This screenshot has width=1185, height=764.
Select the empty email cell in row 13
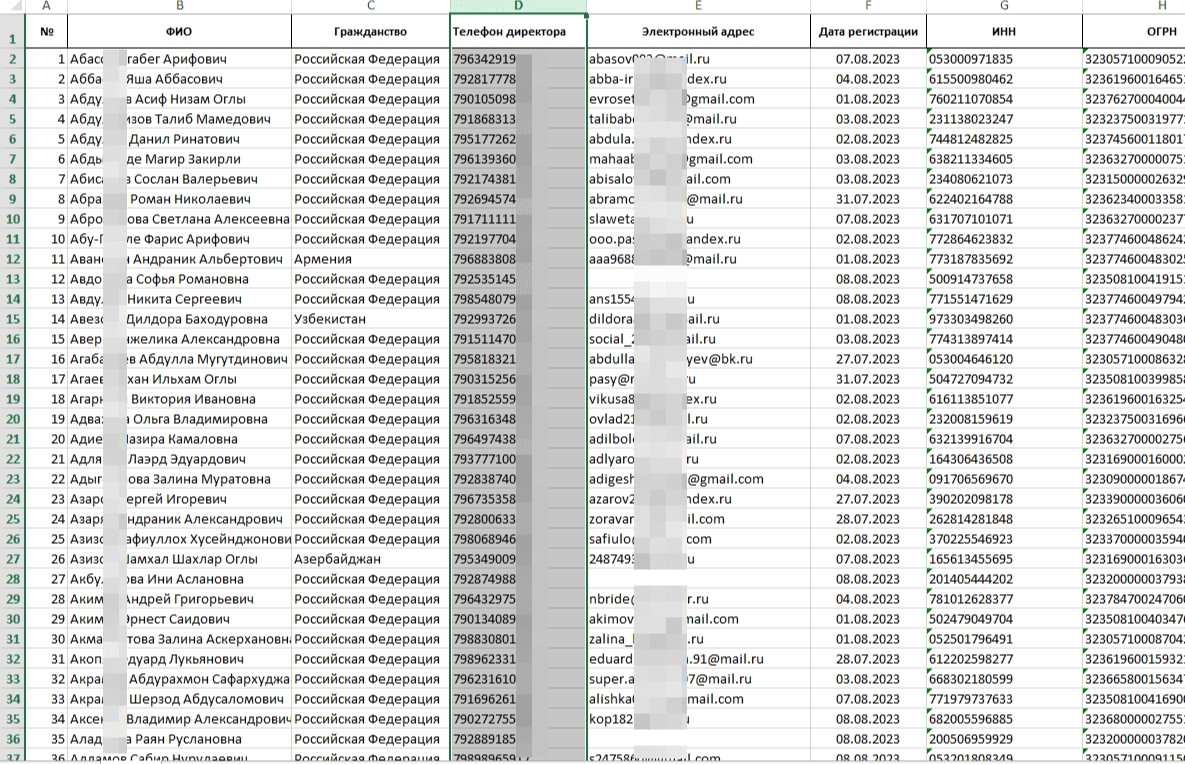[x=699, y=279]
